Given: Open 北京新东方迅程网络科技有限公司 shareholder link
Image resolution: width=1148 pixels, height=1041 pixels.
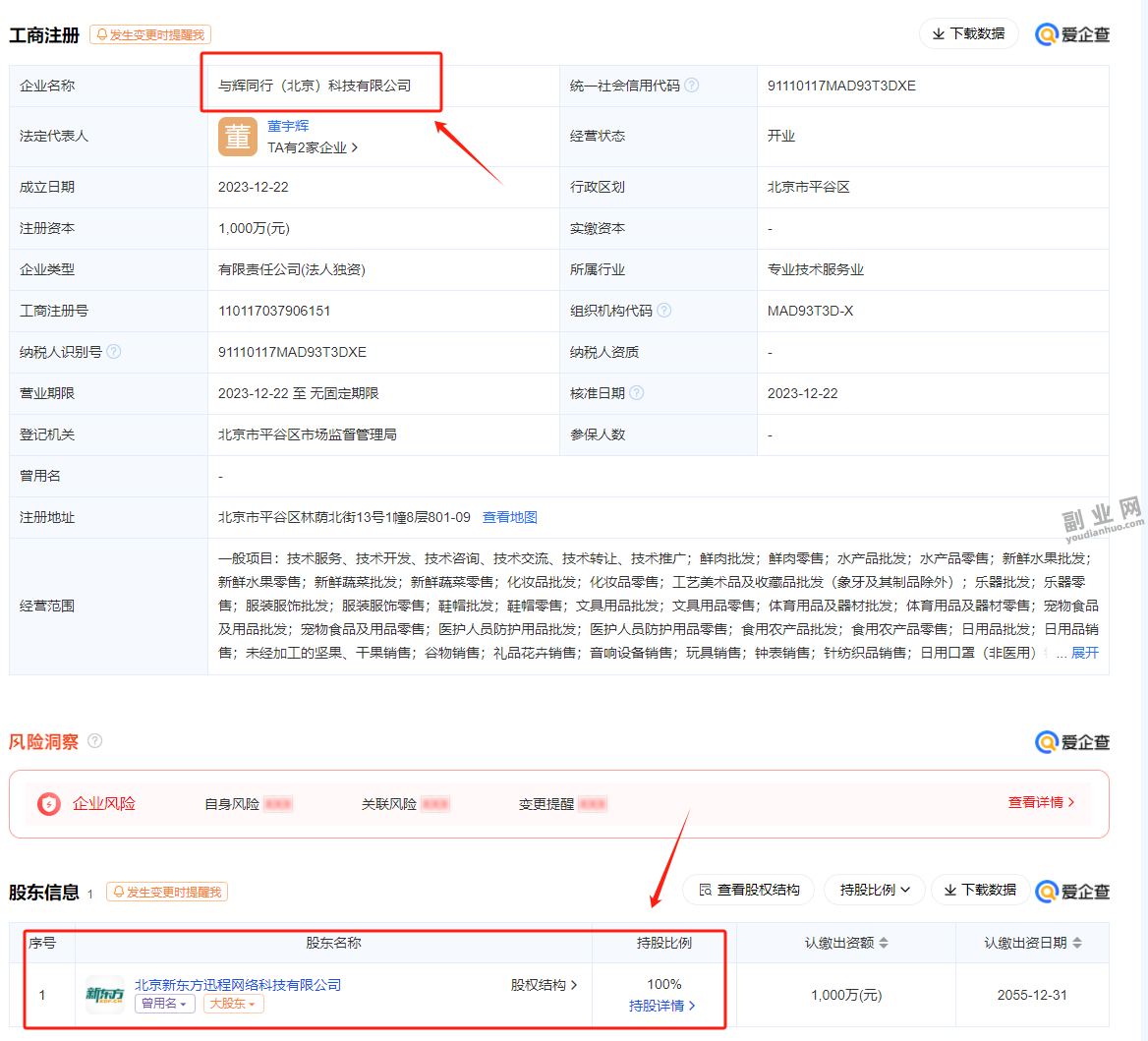Looking at the screenshot, I should (x=238, y=985).
